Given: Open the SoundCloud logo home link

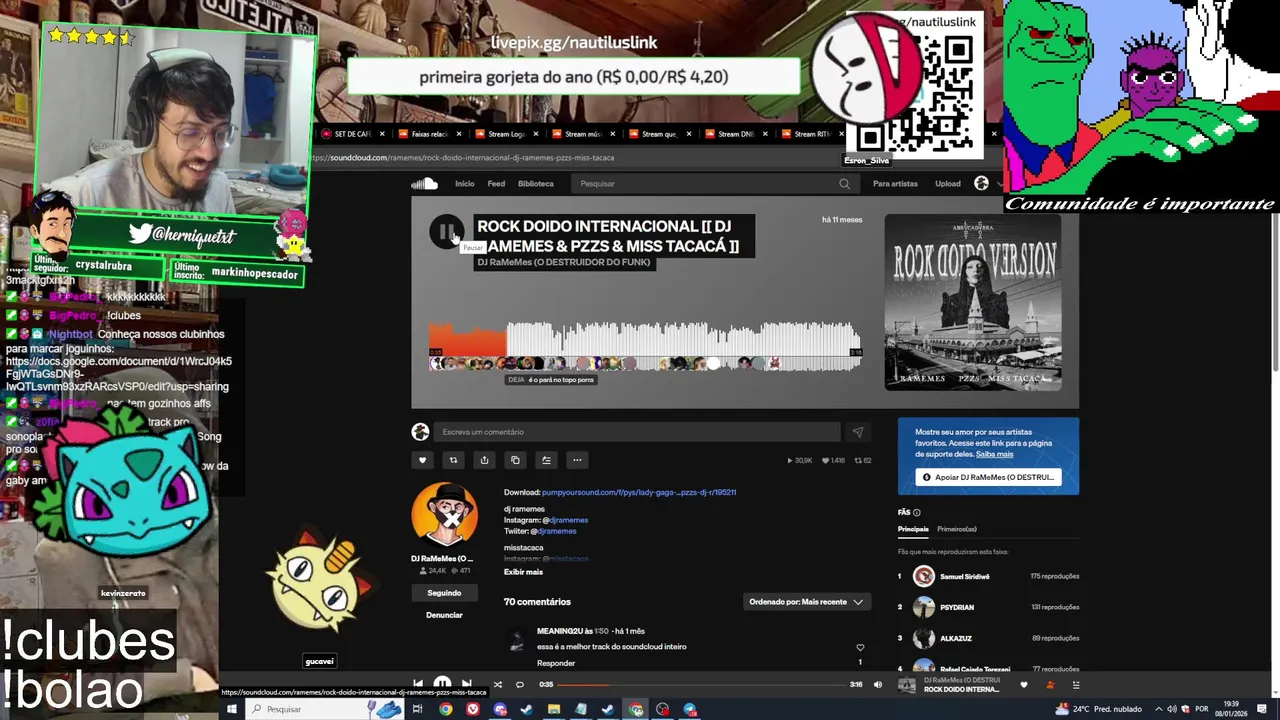Looking at the screenshot, I should (424, 183).
